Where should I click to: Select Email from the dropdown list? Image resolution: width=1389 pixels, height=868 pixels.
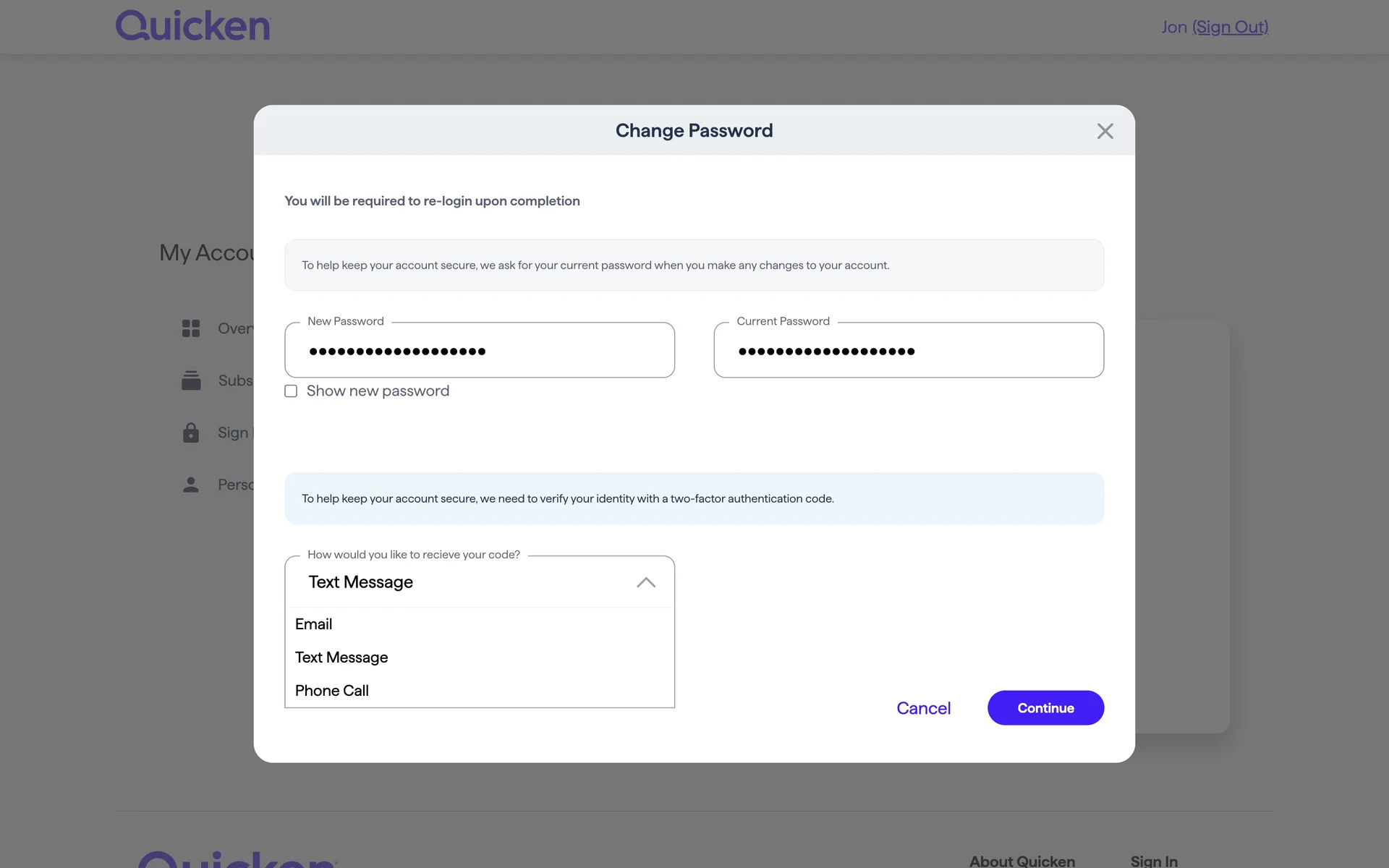pyautogui.click(x=314, y=624)
